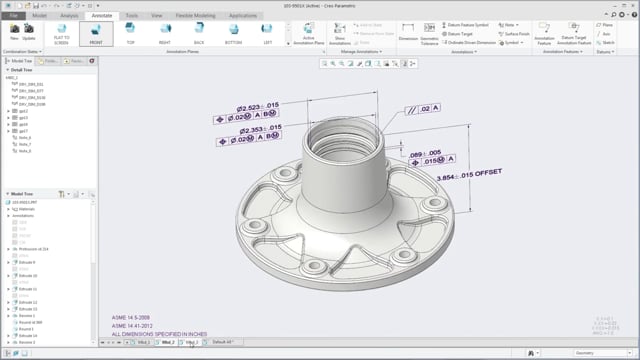Expand the Materials node in Model Tree
This screenshot has width=640, height=360.
pos(8,209)
